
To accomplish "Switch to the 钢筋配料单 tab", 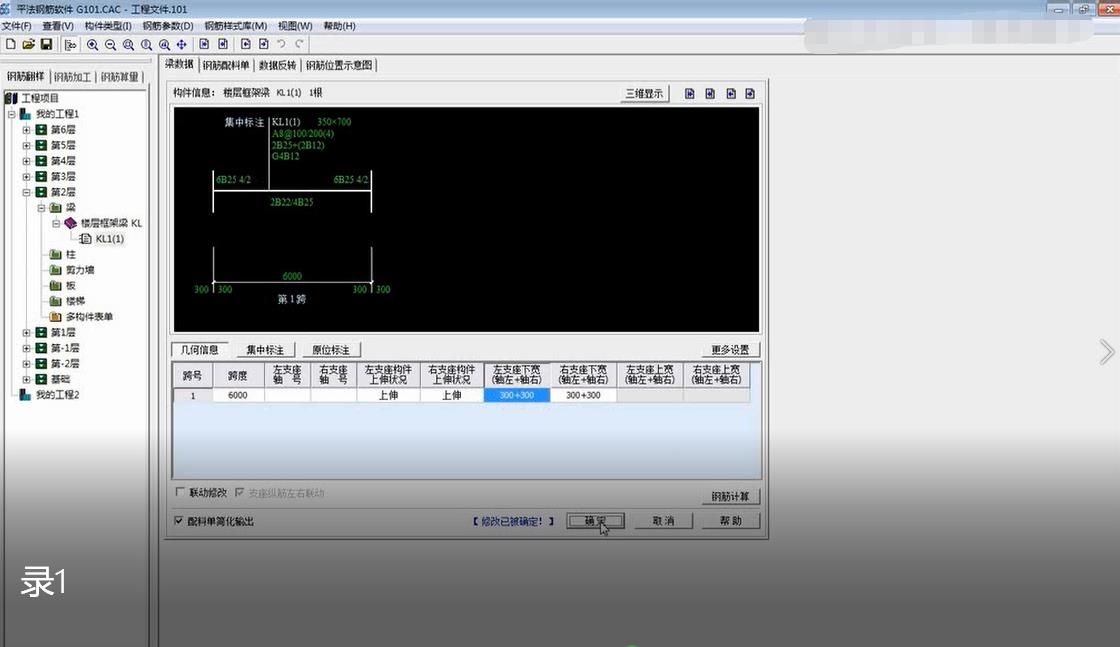I will pos(225,66).
